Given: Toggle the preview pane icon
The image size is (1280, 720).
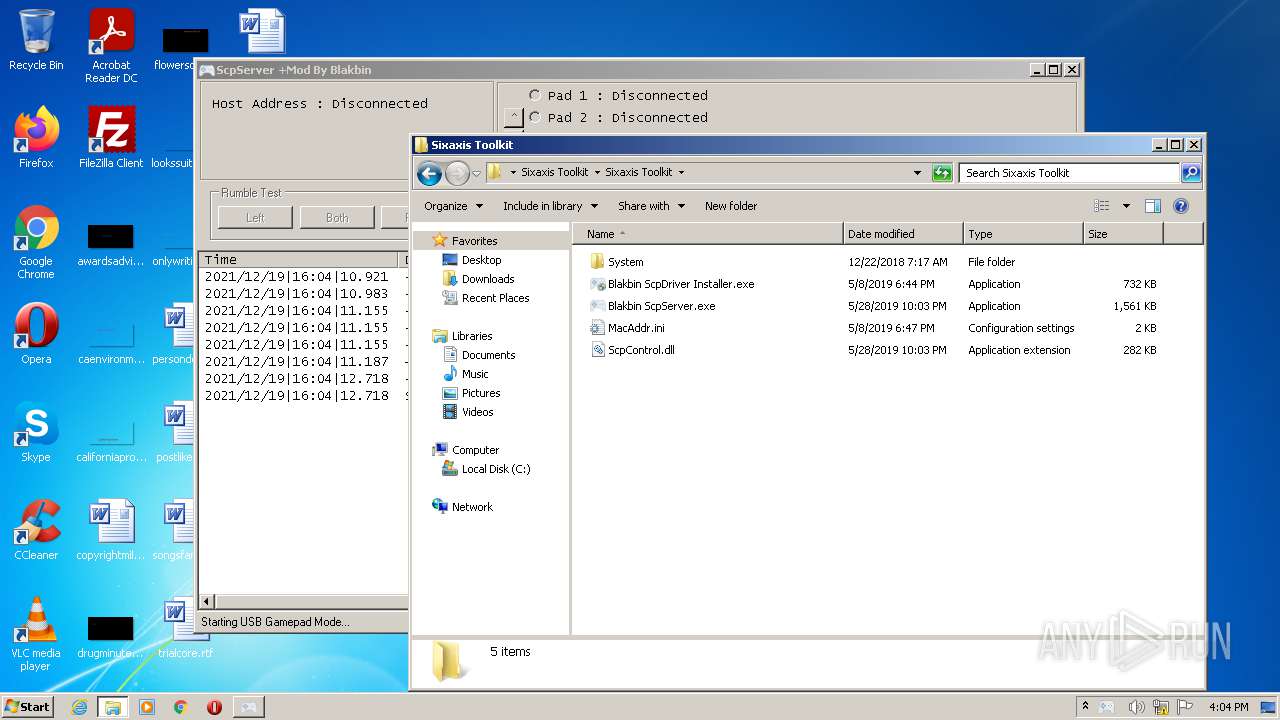Looking at the screenshot, I should click(1152, 206).
